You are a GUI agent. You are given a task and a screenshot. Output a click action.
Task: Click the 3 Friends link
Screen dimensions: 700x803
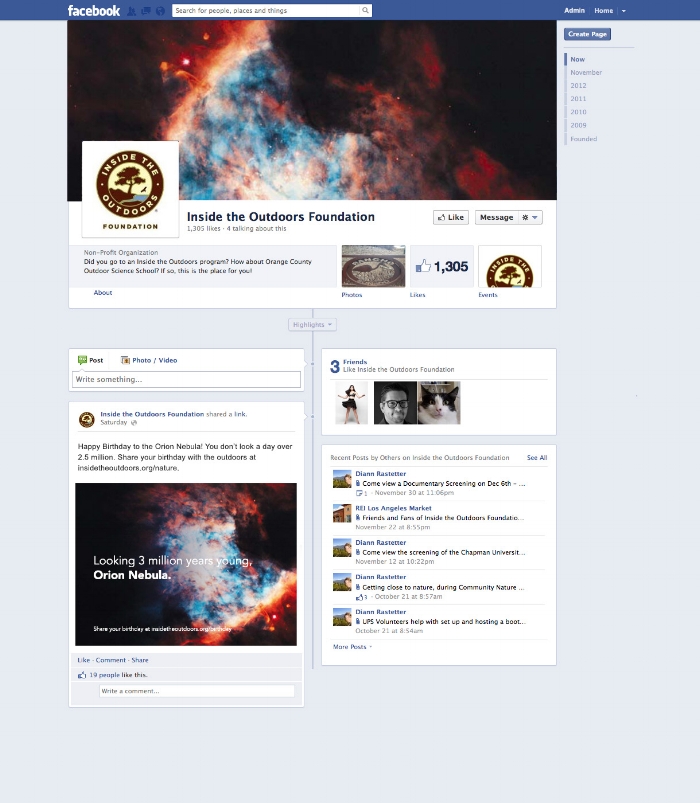[x=349, y=365]
